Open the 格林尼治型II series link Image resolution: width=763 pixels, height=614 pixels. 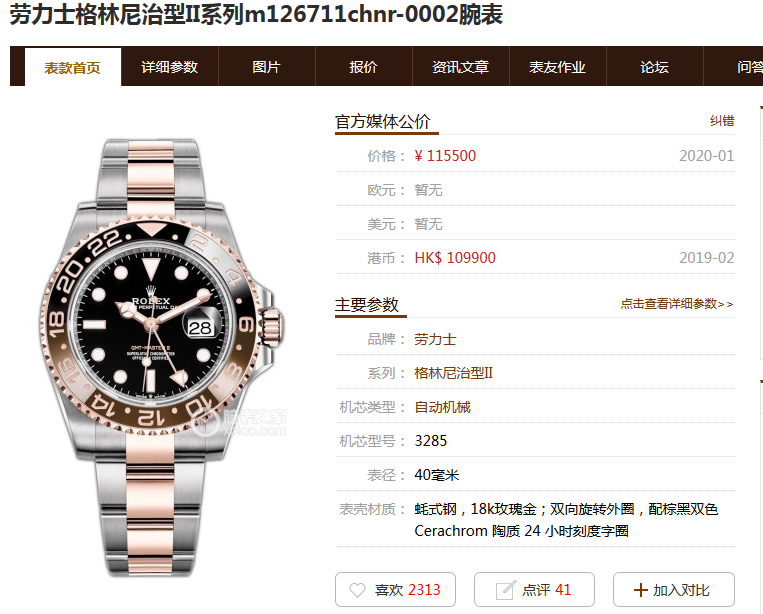[x=454, y=373]
